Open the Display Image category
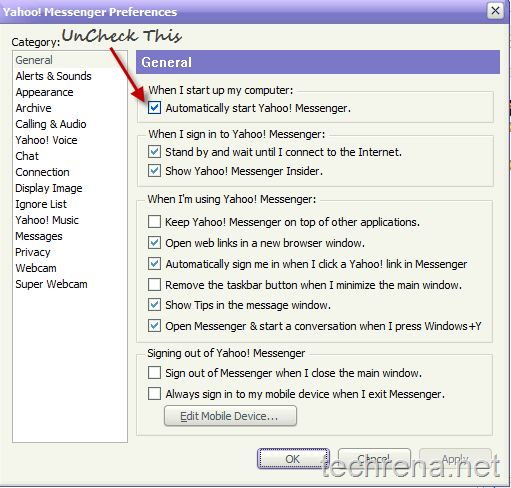511x488 pixels. pyautogui.click(x=49, y=188)
